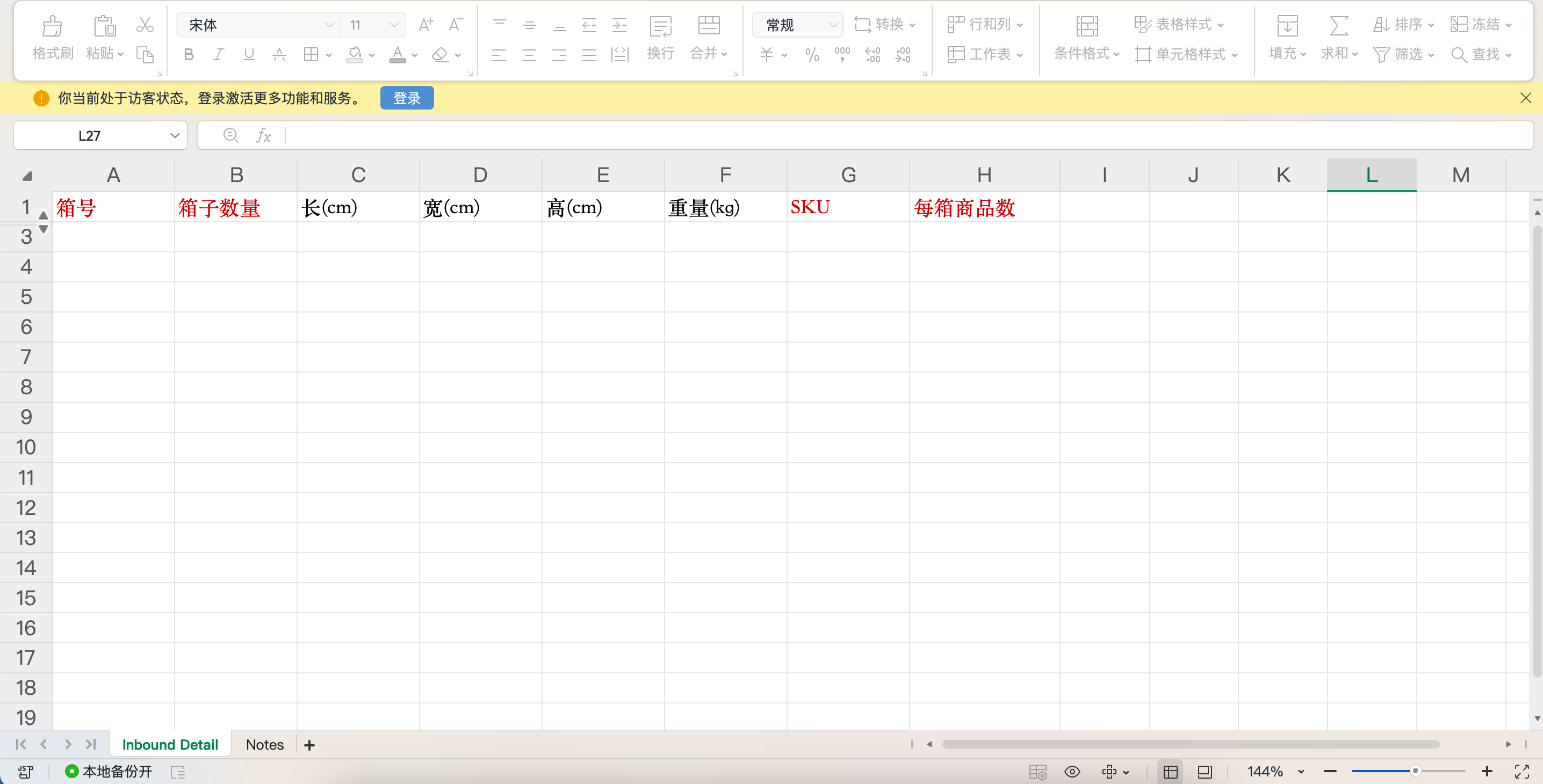
Task: Expand the 常规 number format dropdown
Action: click(x=833, y=25)
